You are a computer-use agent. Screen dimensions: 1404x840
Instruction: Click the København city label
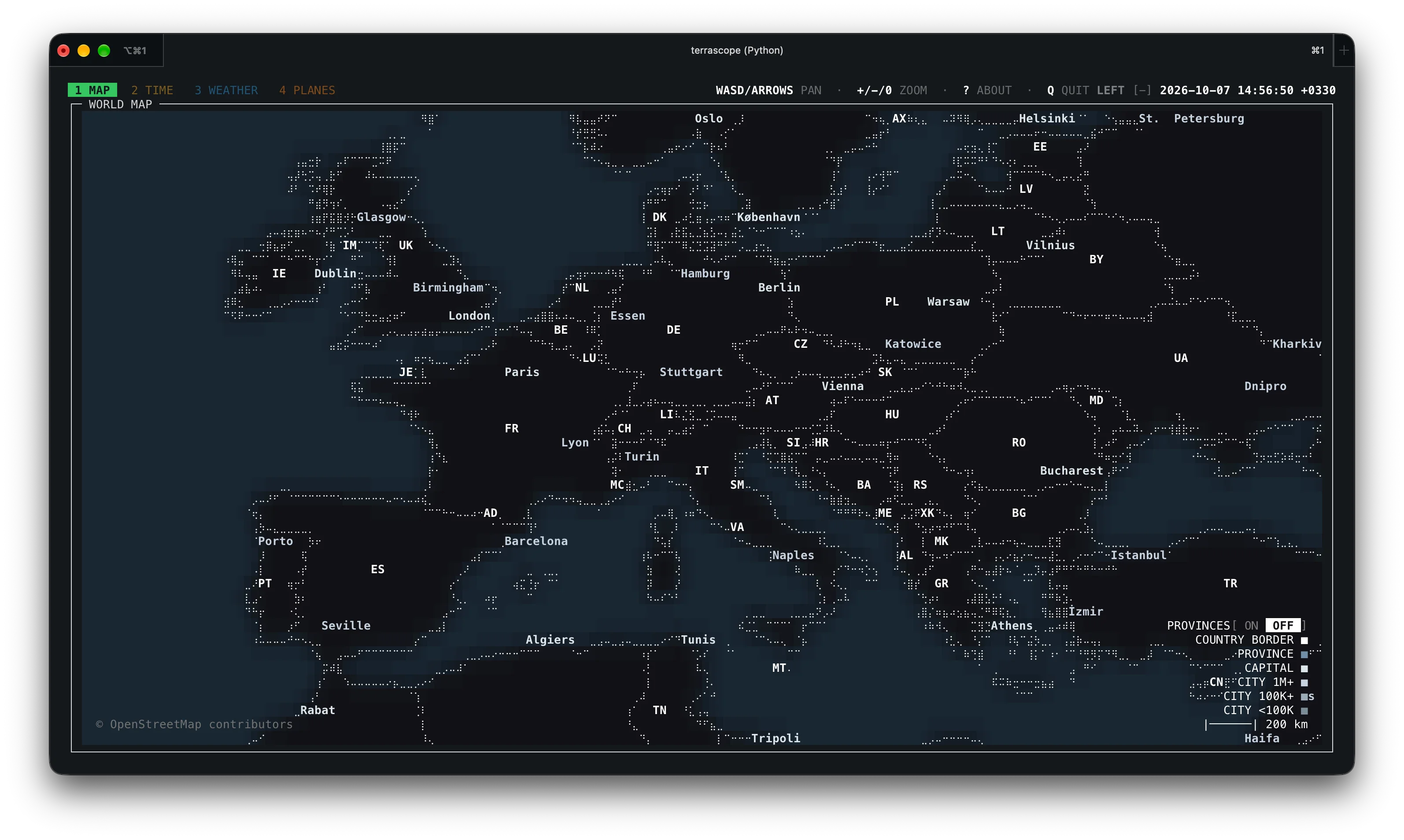(768, 217)
